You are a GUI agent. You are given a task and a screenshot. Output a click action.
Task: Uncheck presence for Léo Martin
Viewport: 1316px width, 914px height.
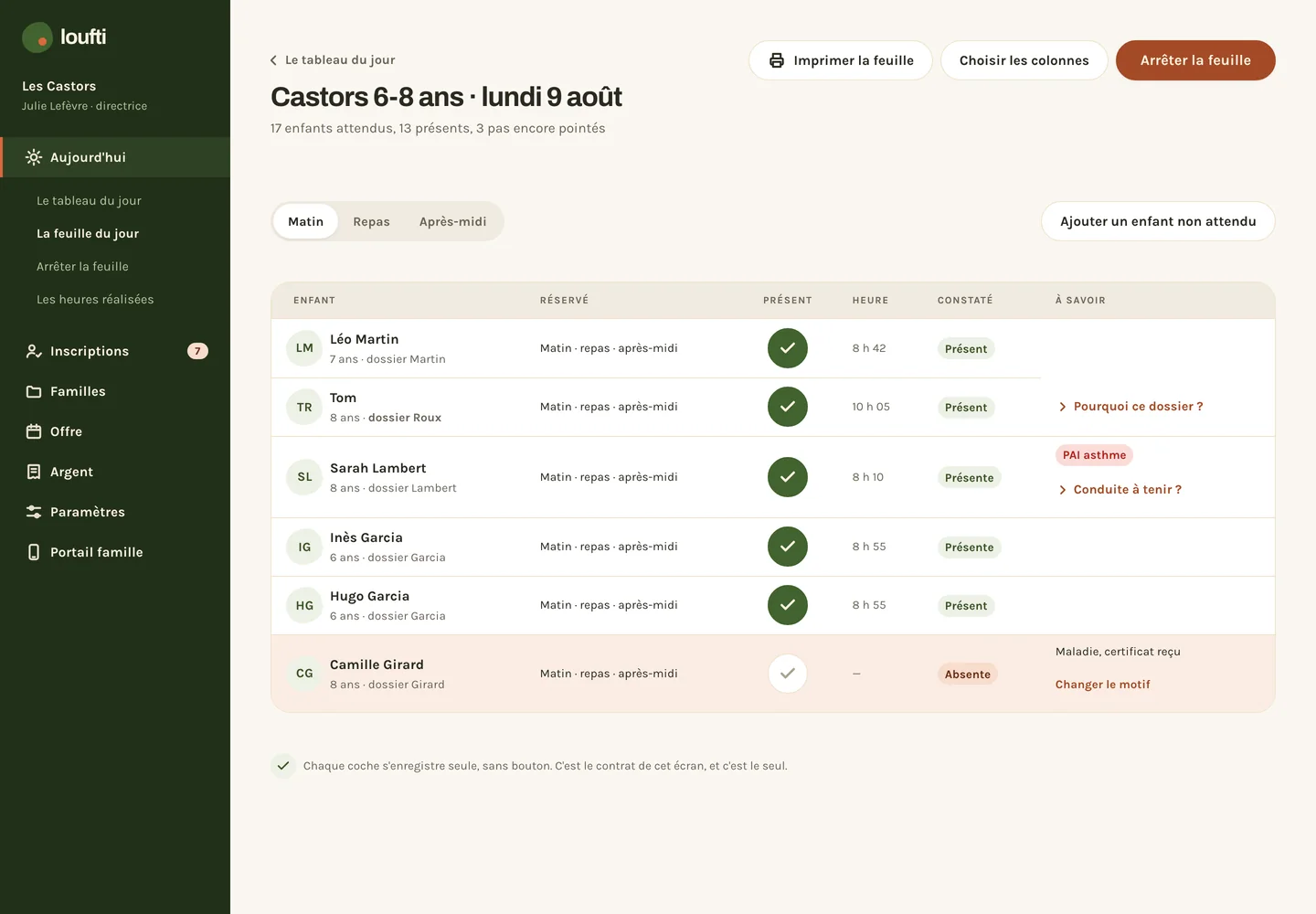(x=788, y=348)
